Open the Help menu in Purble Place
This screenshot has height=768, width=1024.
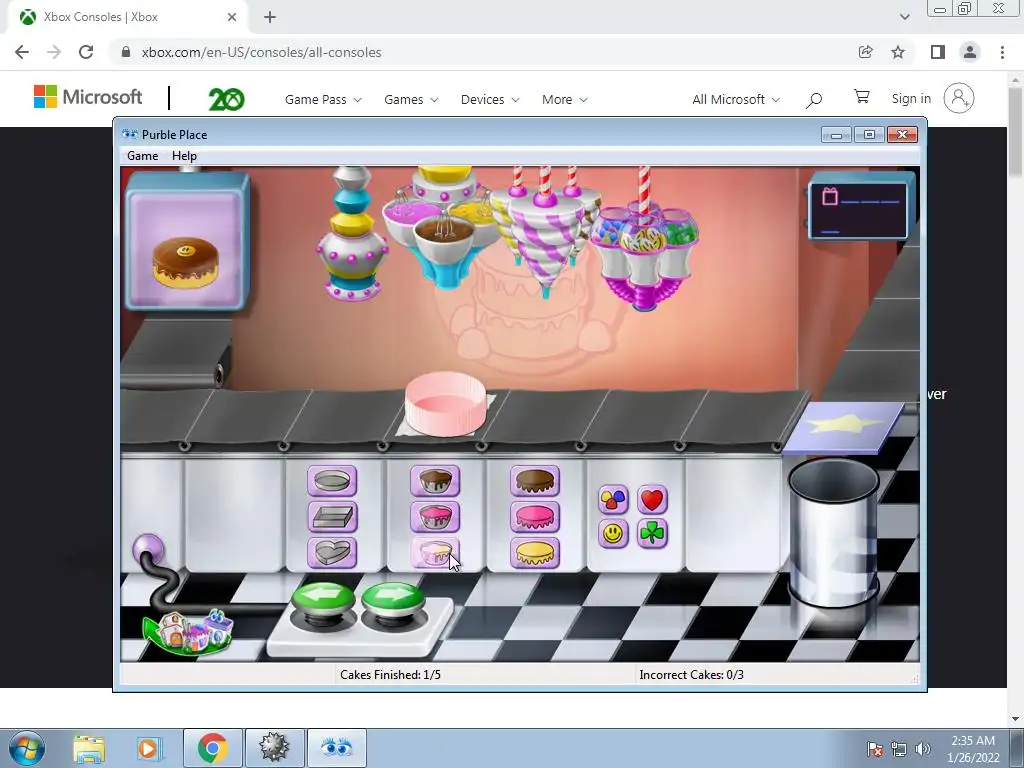click(184, 156)
